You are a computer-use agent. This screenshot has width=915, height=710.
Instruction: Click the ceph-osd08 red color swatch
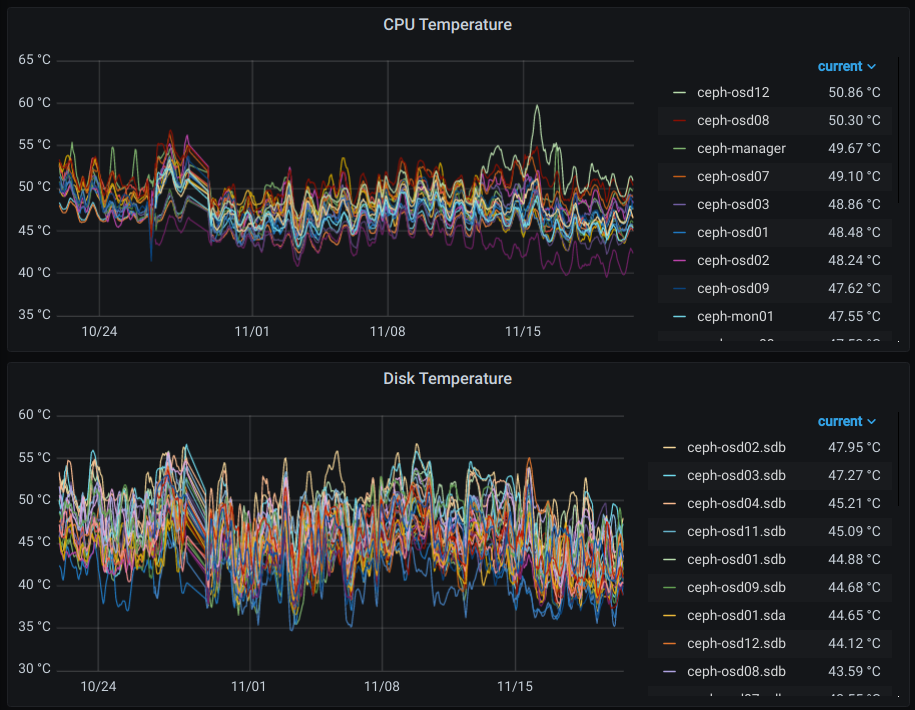680,121
